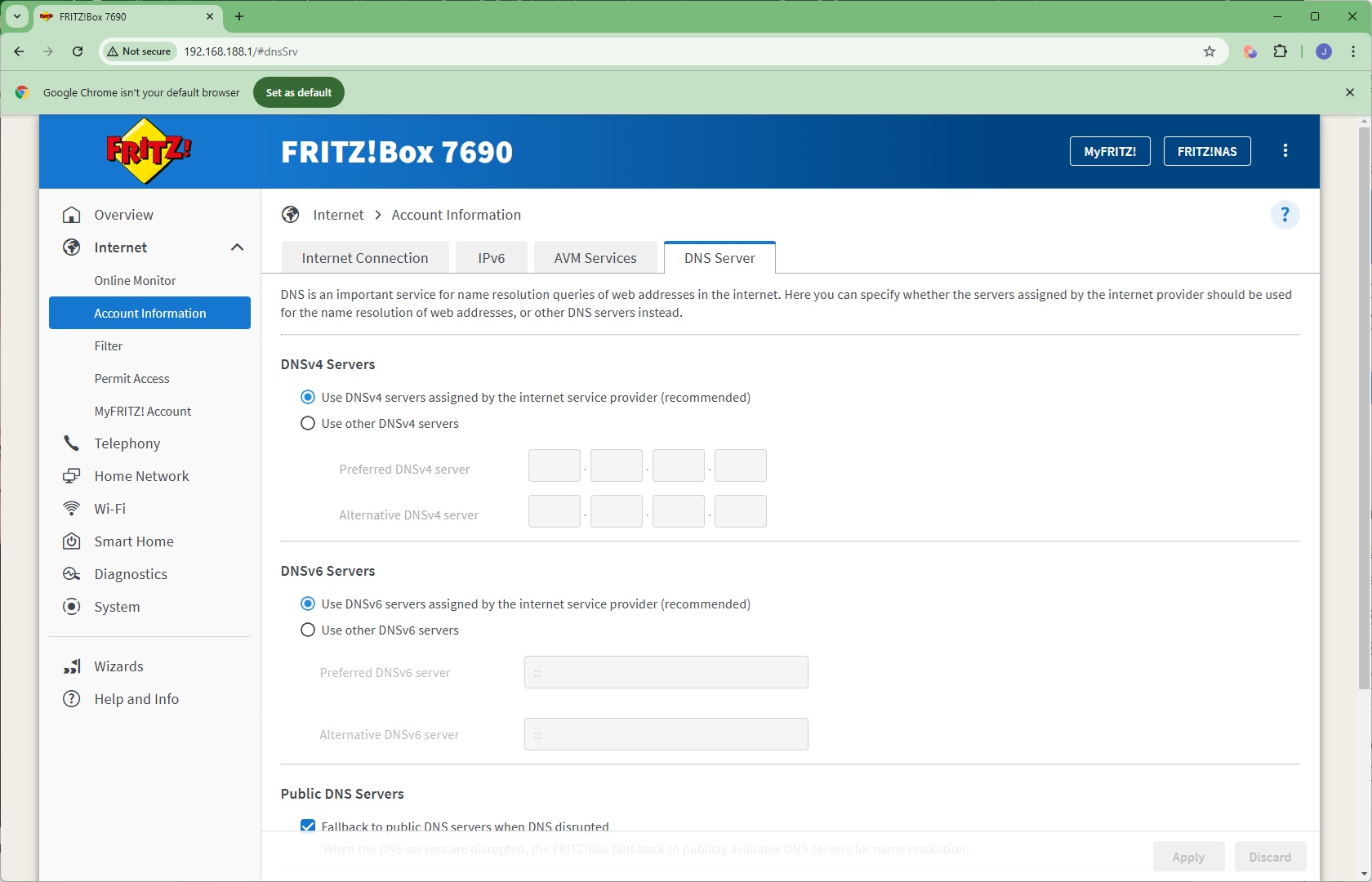Click the Preferred DNSv6 server field
This screenshot has height=882, width=1372.
(x=666, y=672)
